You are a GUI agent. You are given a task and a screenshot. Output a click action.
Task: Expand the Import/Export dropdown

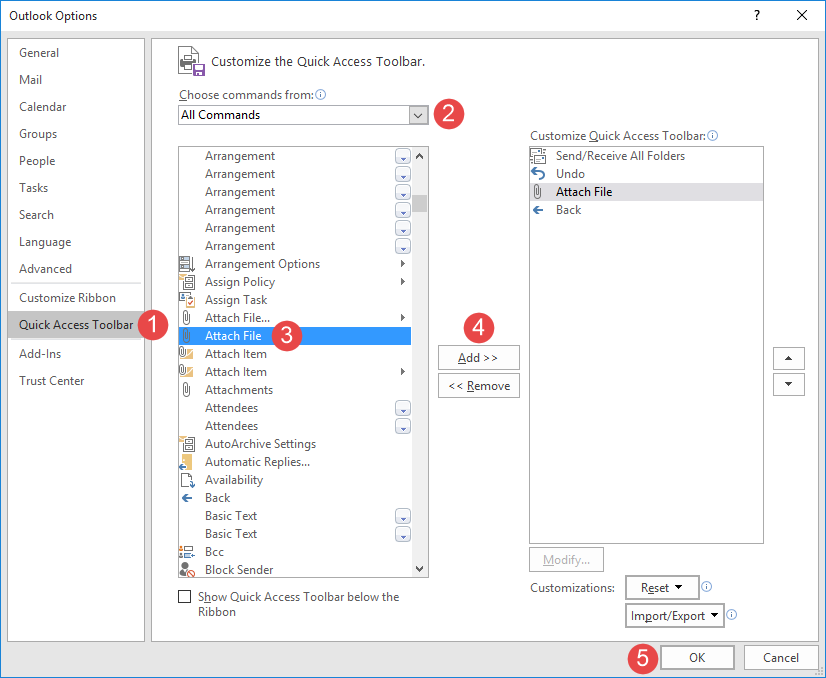676,616
